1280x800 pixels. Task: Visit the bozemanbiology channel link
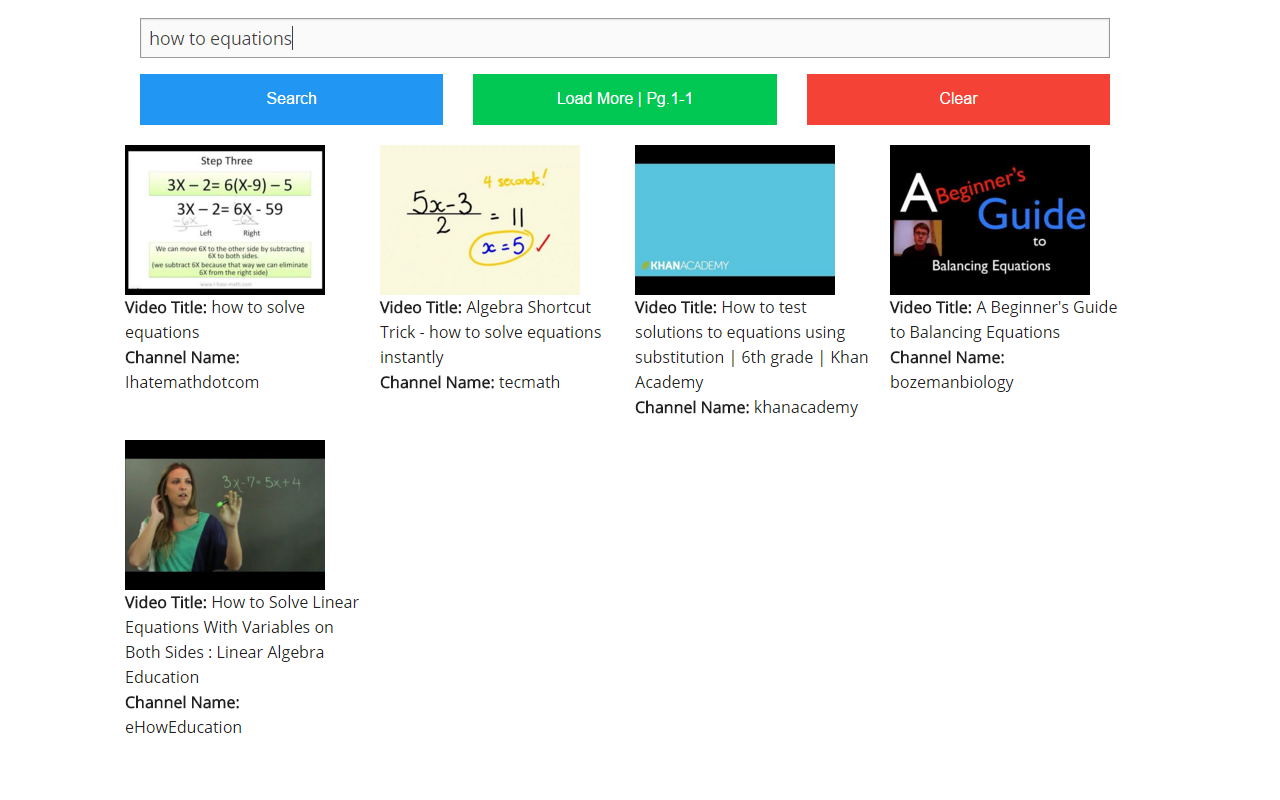pyautogui.click(x=950, y=381)
